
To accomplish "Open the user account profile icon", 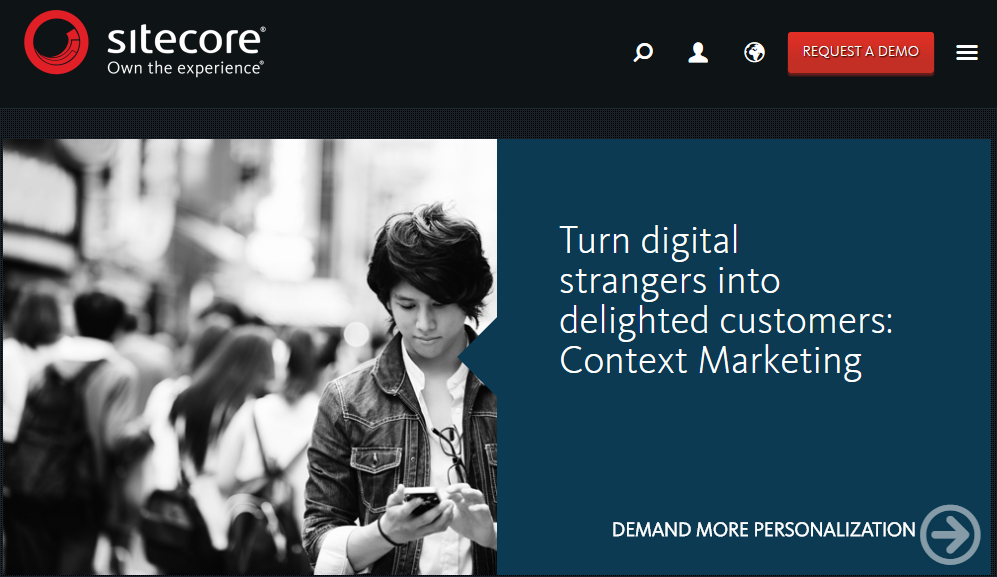I will tap(698, 52).
